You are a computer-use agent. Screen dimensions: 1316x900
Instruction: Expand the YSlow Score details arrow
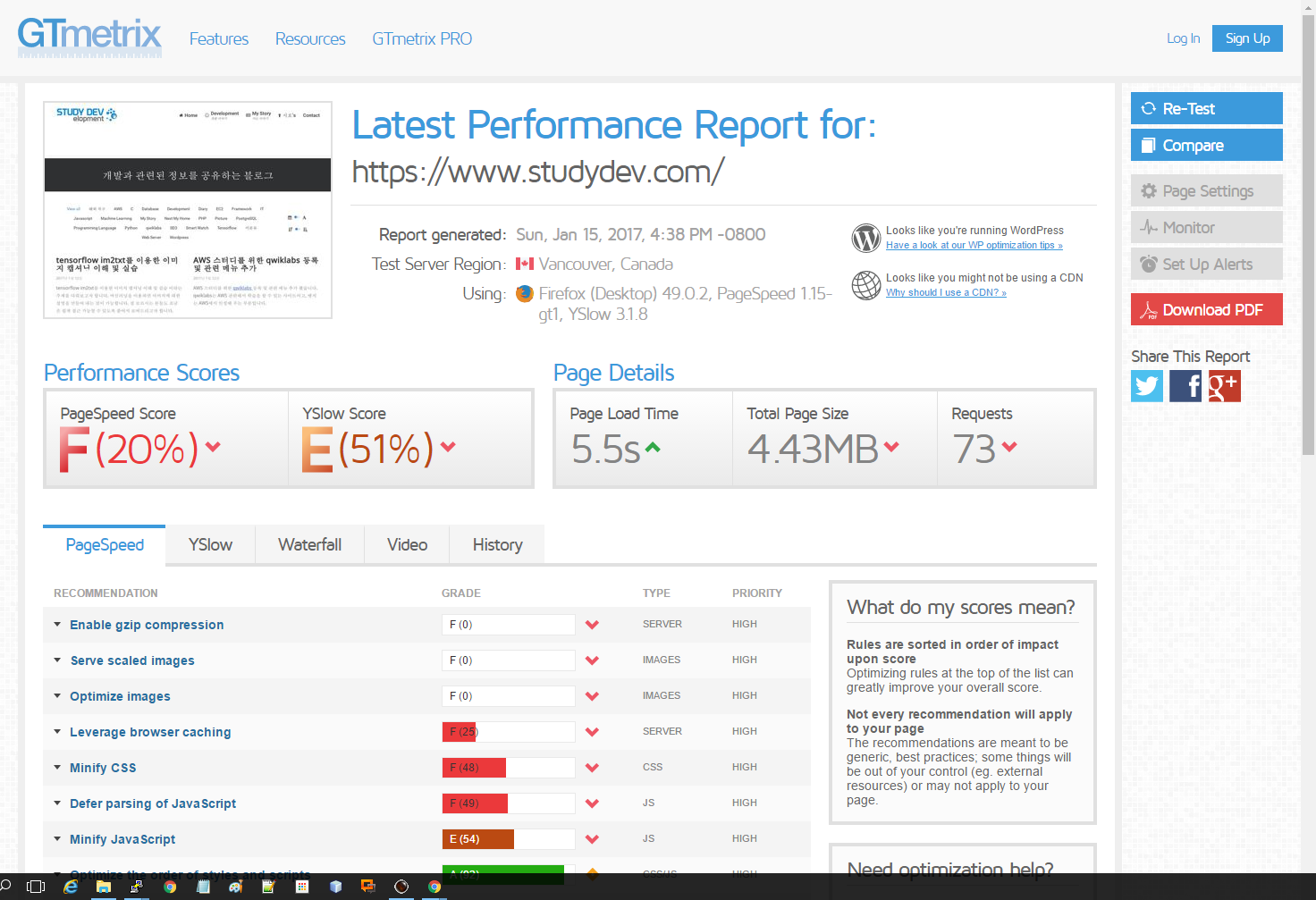[448, 447]
